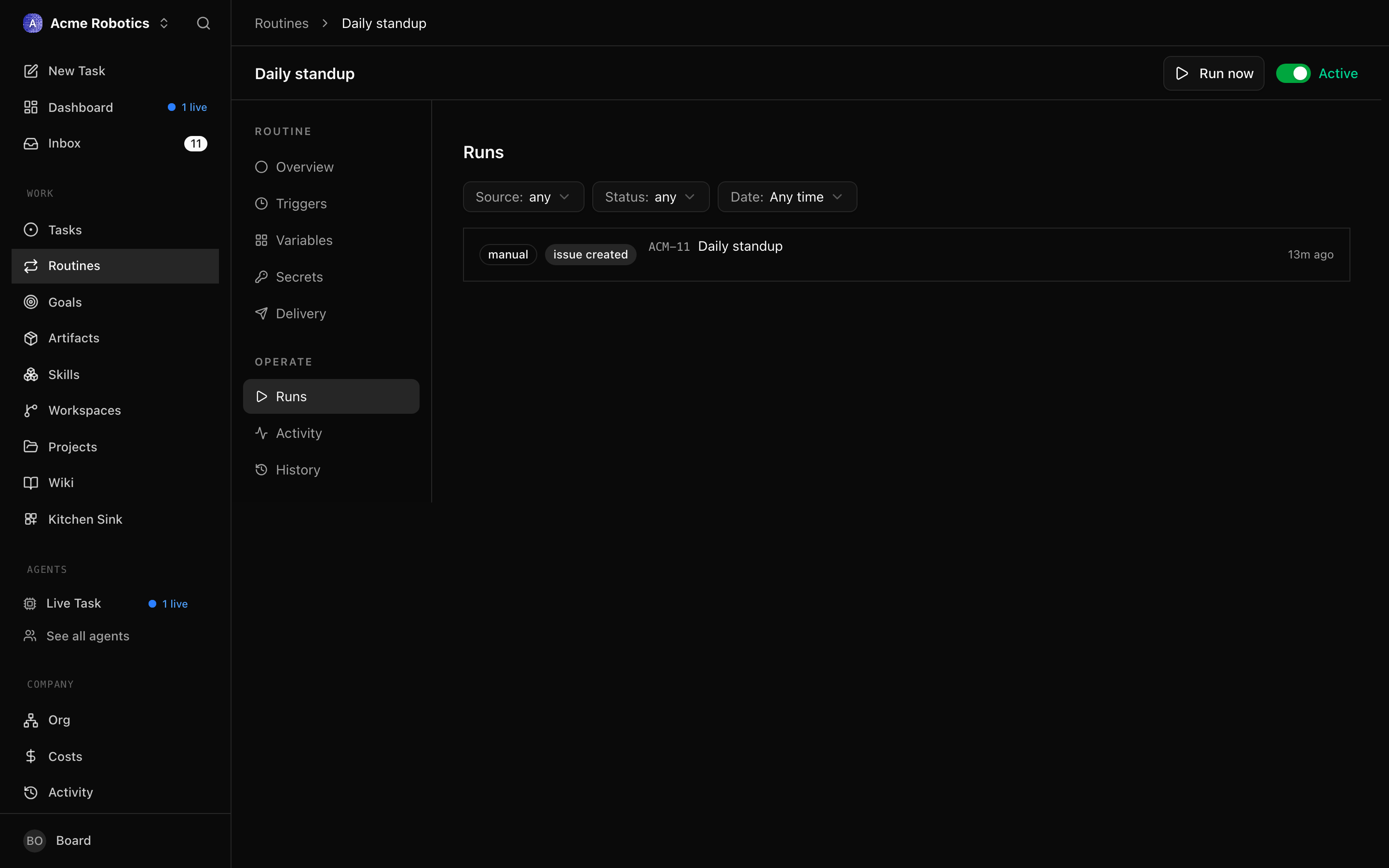The image size is (1389, 868).
Task: Click the Inbox 11 unread badge
Action: coord(196,144)
